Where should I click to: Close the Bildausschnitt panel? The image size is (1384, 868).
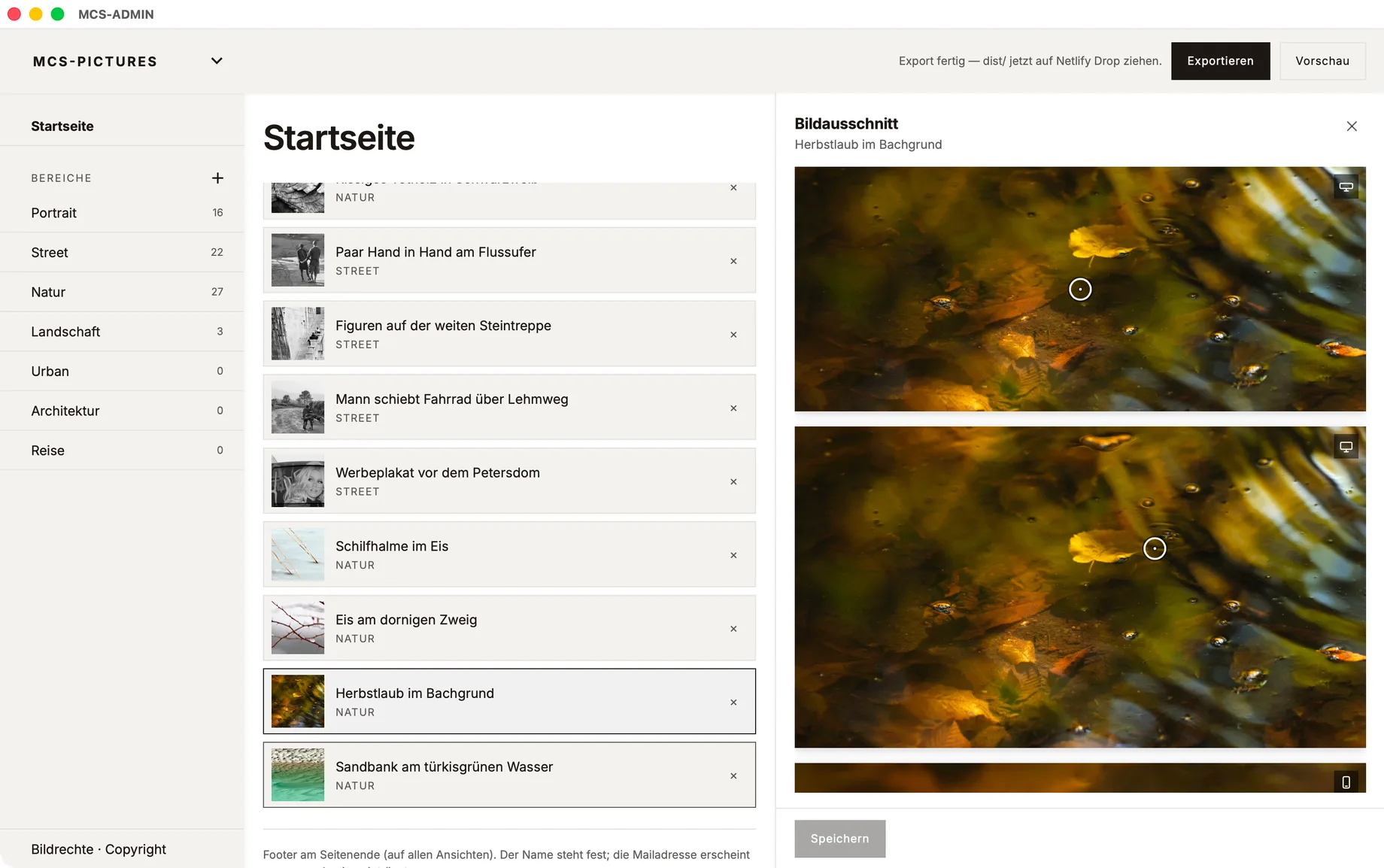(1352, 126)
